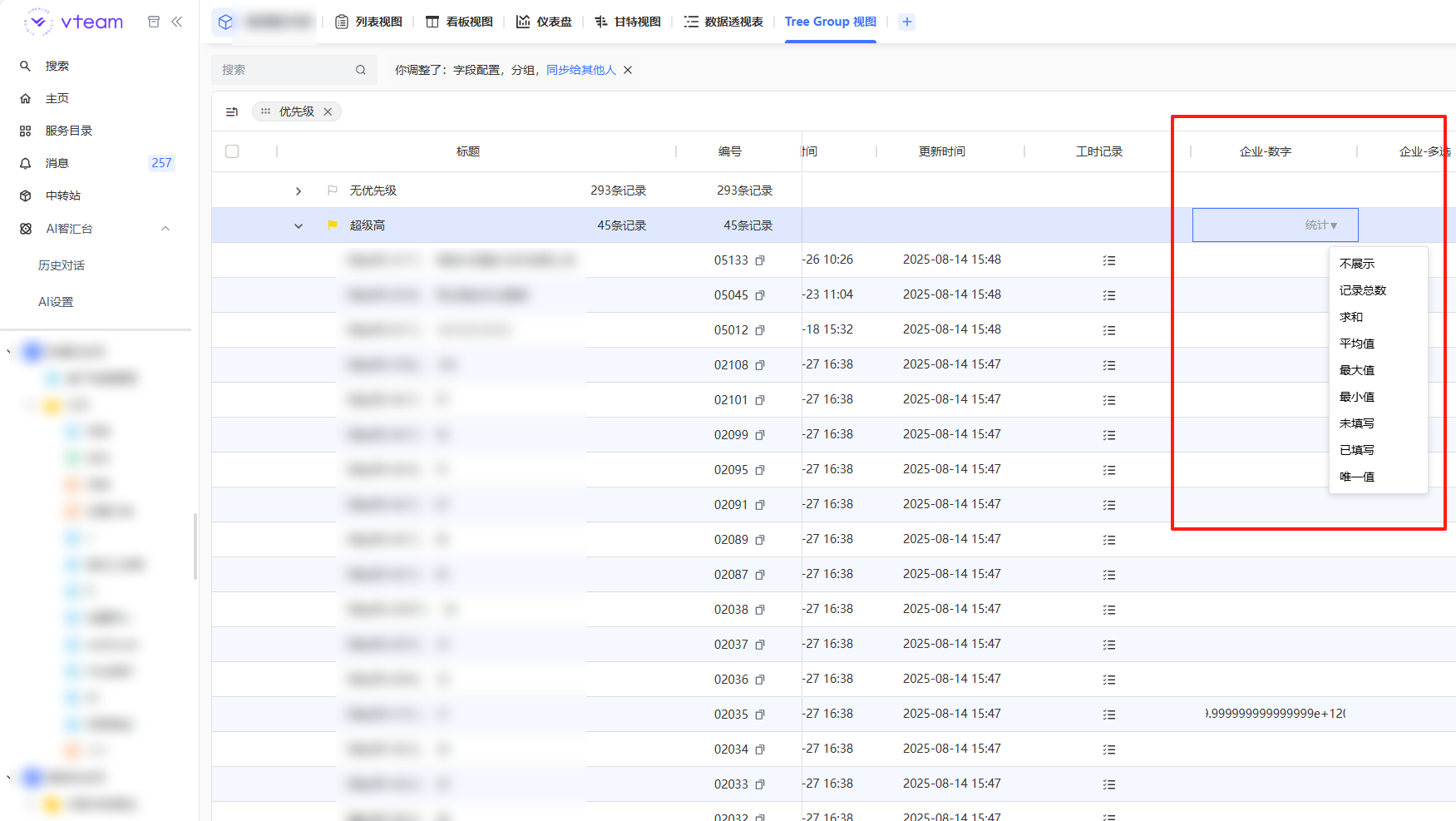Click the cube workspace icon in top bar
Image resolution: width=1456 pixels, height=821 pixels.
(x=225, y=22)
